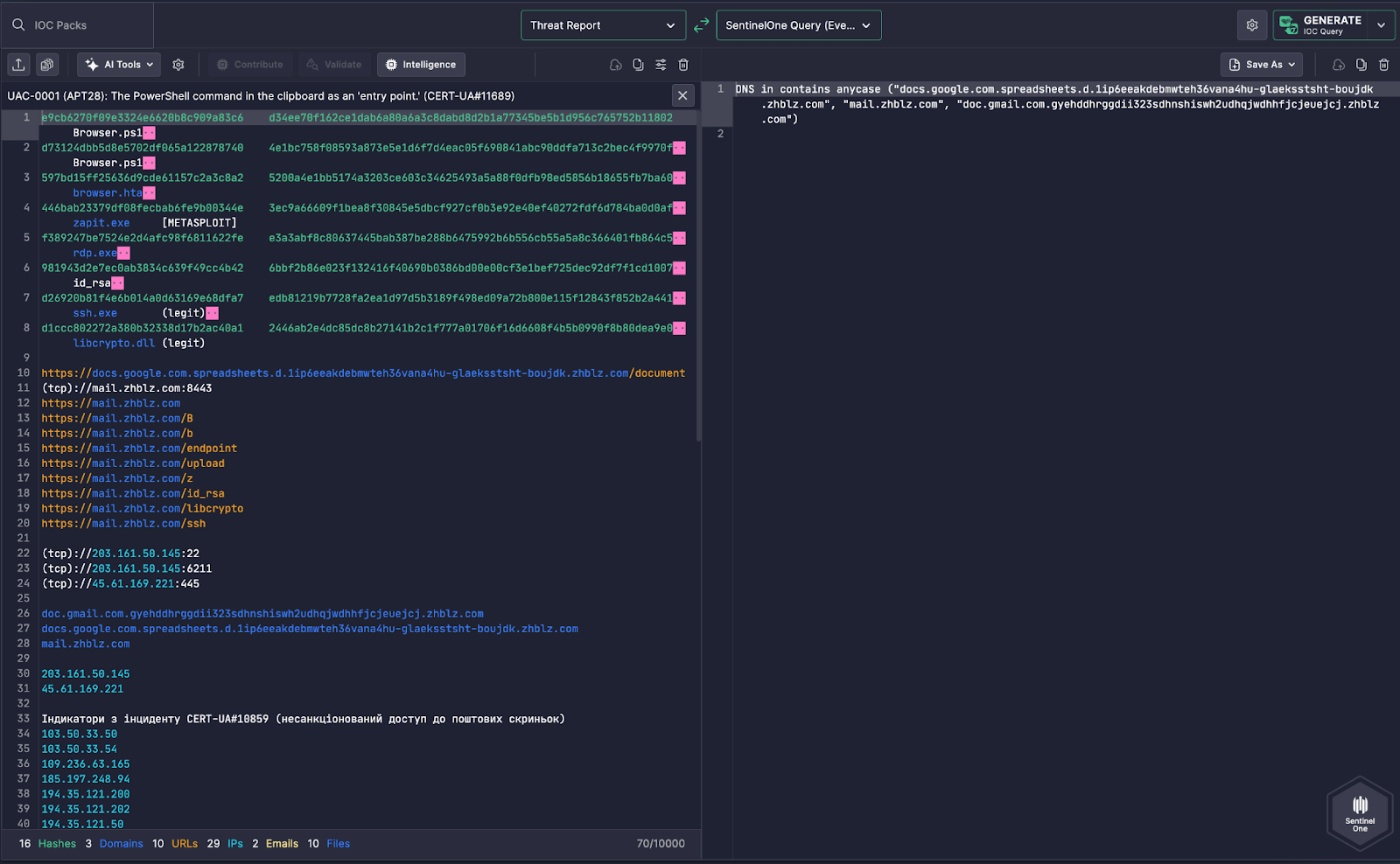Screen dimensions: 1400x864
Task: Click the URL https://mail.zhblz.com/upload
Action: [x=133, y=463]
